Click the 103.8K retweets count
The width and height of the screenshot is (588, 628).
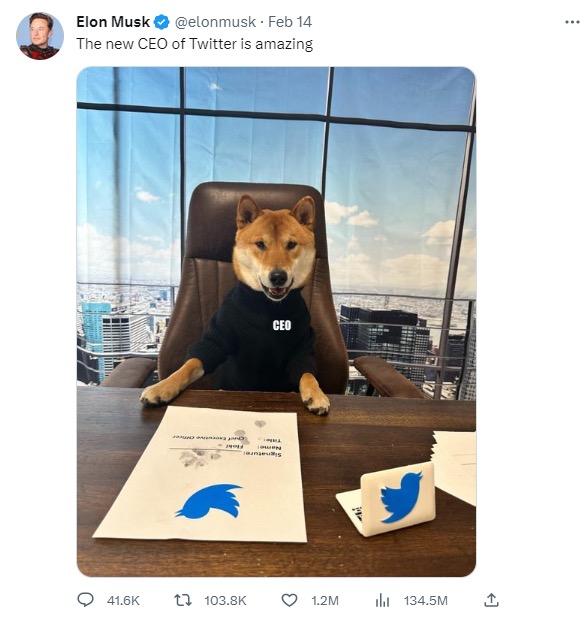click(226, 601)
